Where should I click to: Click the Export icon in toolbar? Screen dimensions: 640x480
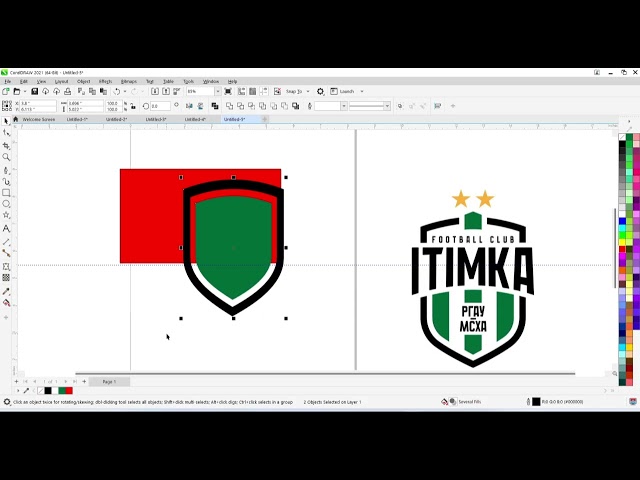coord(166,91)
